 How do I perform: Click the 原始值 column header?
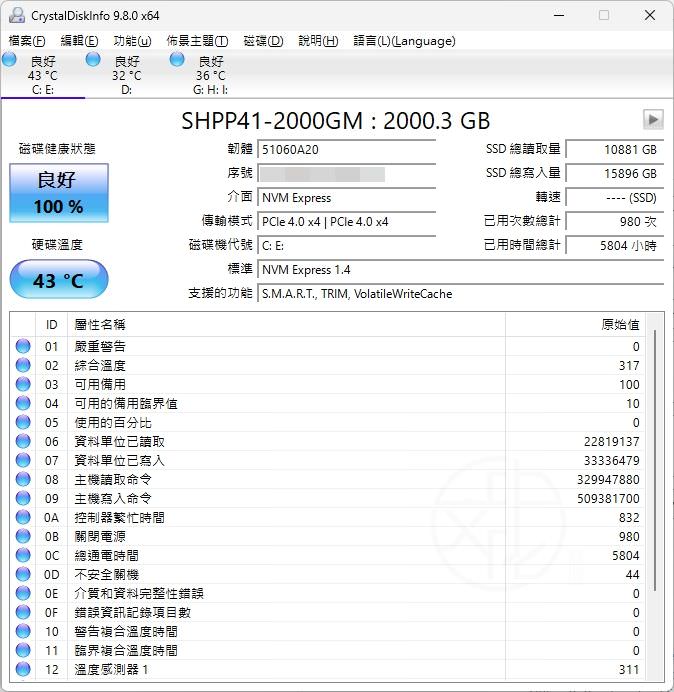(x=575, y=325)
